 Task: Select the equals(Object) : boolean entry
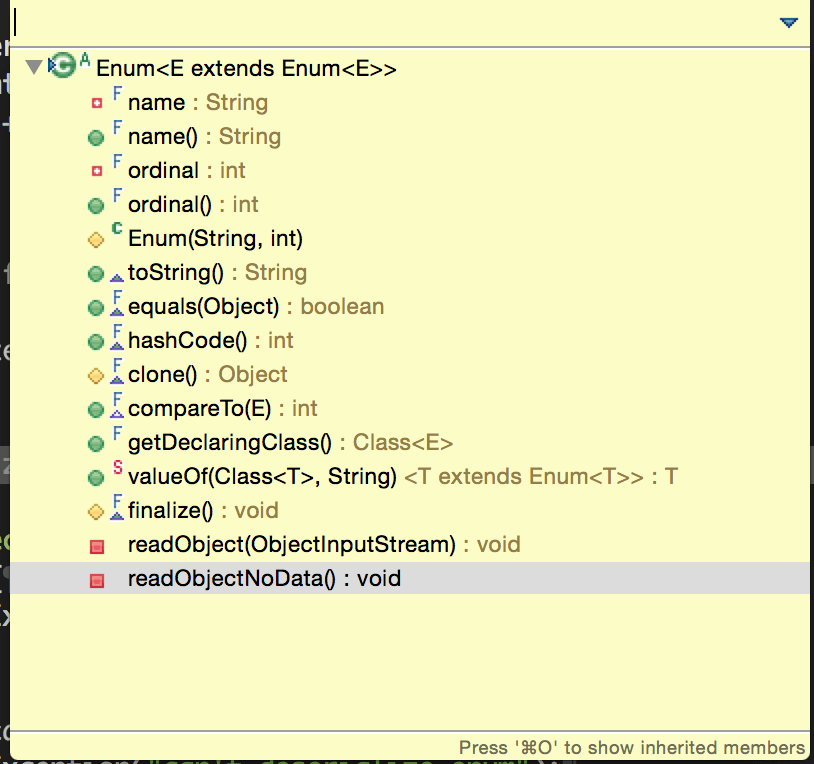[x=230, y=306]
